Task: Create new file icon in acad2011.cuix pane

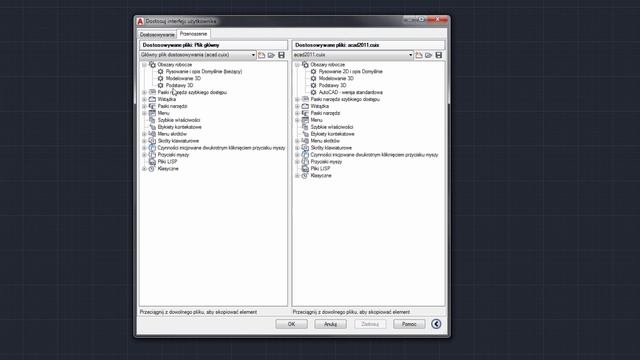Action: click(x=419, y=55)
